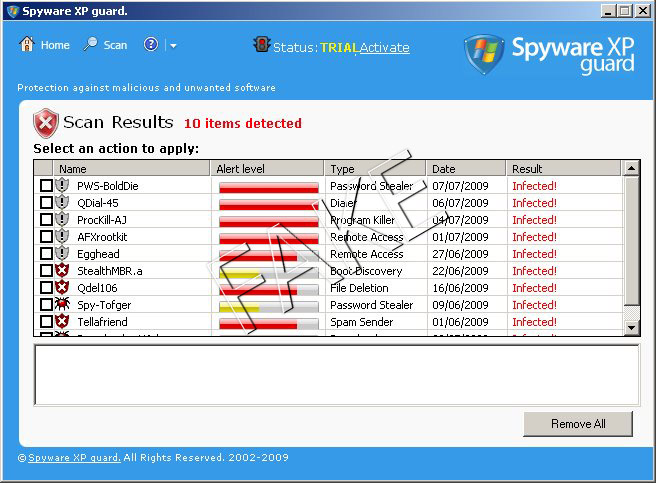Viewport: 656px width, 483px height.
Task: Click the bug icon next to Spy-Tofger
Action: [62, 304]
